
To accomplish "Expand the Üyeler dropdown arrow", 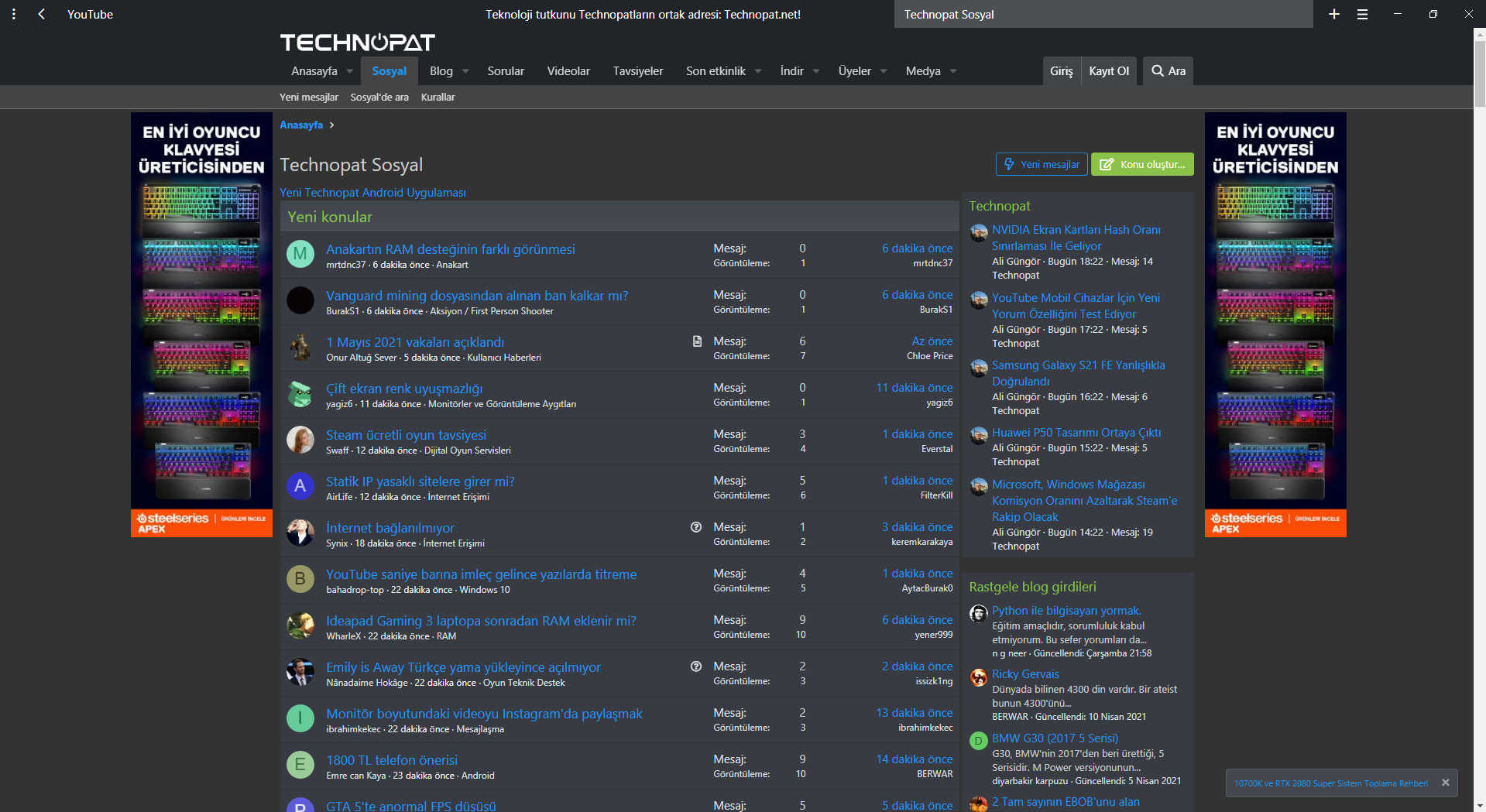I will (884, 71).
